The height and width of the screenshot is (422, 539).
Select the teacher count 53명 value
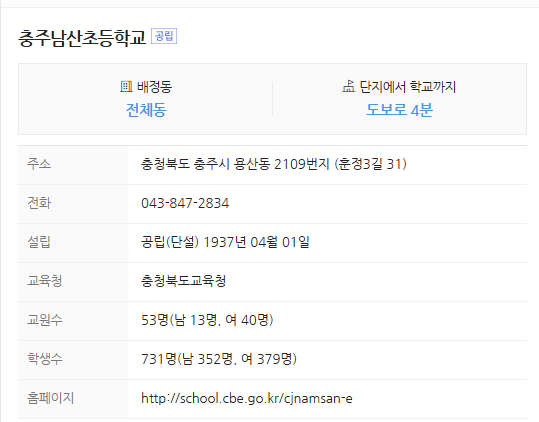[x=155, y=320]
